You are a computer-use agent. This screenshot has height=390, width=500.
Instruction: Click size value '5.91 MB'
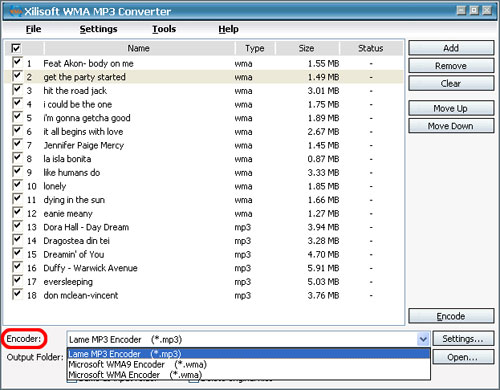323,268
